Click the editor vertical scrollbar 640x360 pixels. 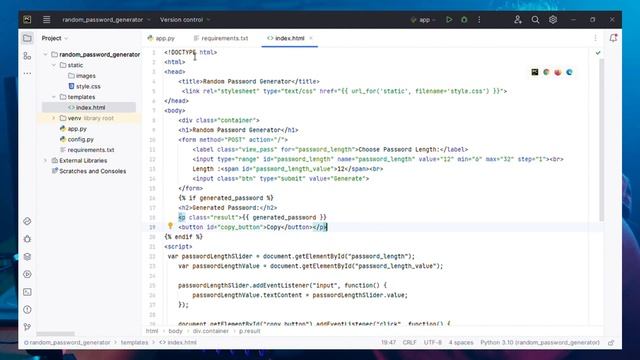(x=601, y=140)
